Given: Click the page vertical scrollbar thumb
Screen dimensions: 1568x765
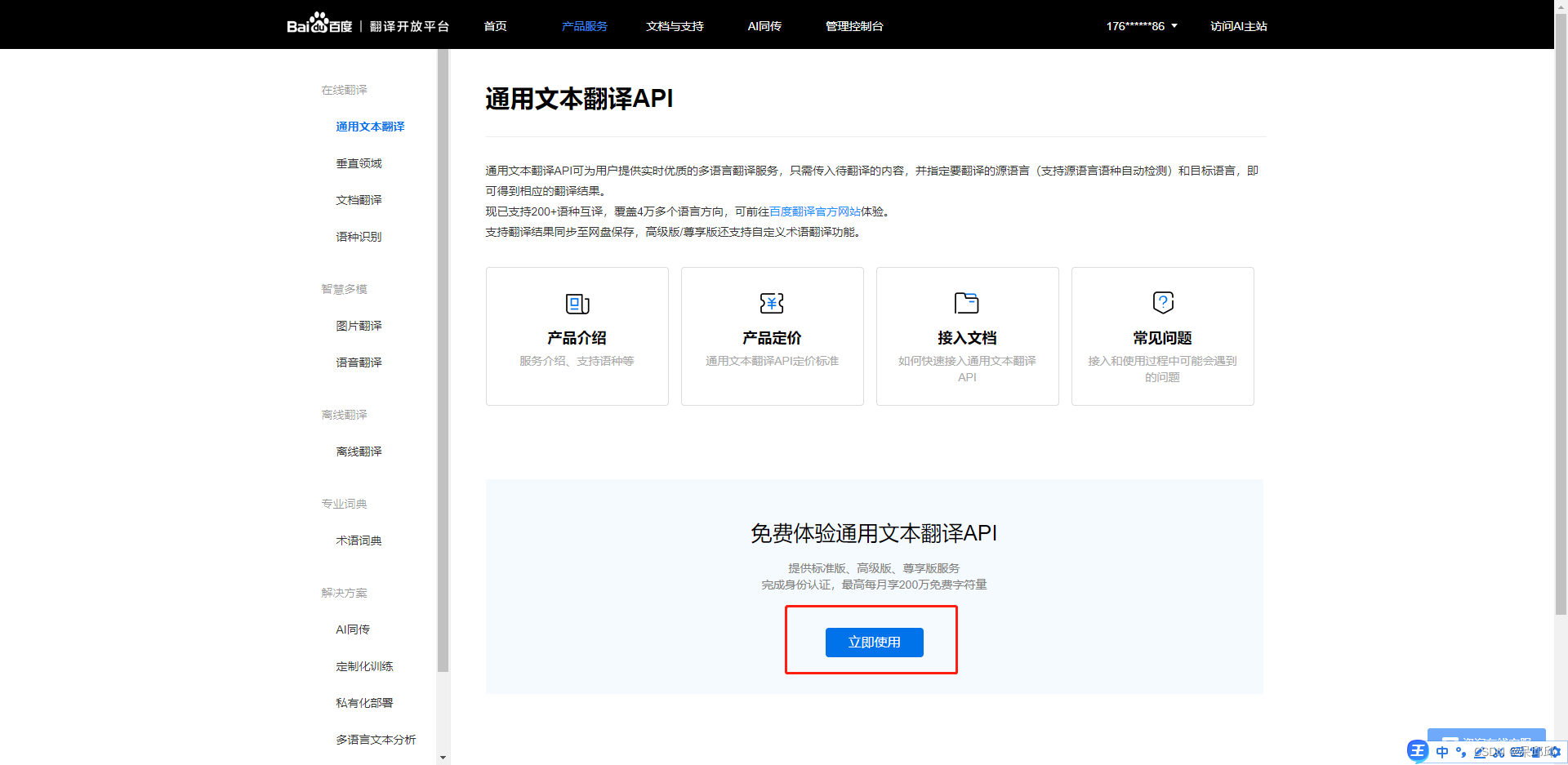Looking at the screenshot, I should pyautogui.click(x=1561, y=314).
